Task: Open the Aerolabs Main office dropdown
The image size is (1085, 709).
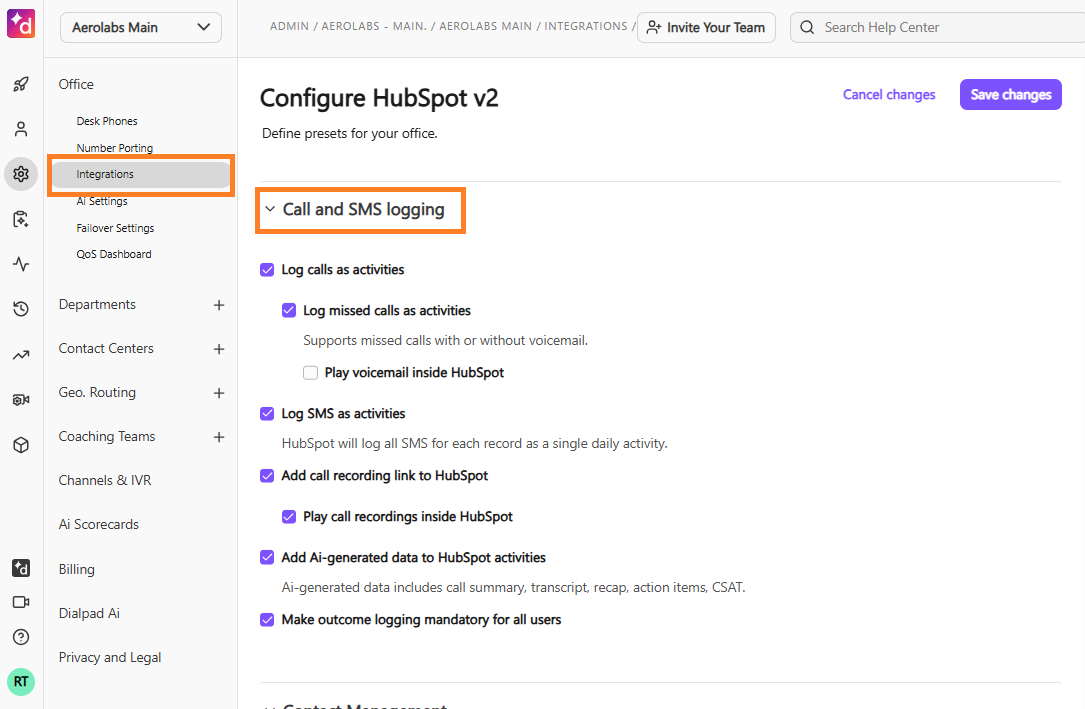Action: [140, 28]
